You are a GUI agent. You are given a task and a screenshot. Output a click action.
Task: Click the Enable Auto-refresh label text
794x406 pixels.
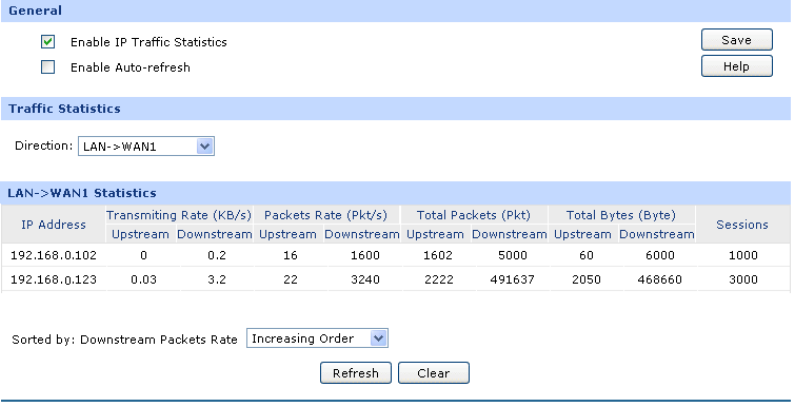click(130, 68)
